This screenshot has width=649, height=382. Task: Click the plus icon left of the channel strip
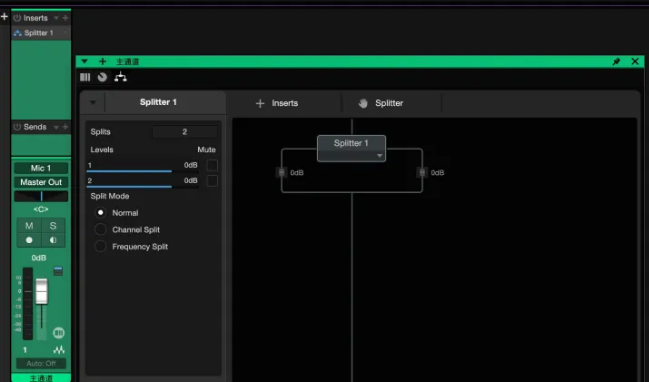4,17
